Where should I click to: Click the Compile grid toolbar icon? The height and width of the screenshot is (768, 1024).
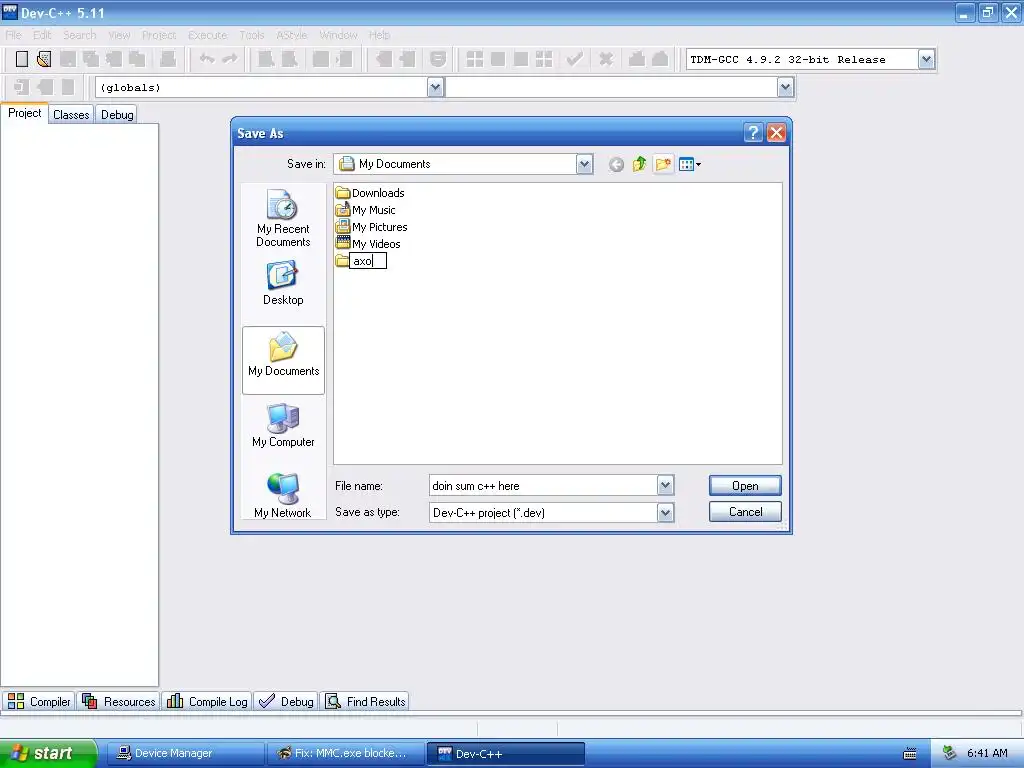click(475, 59)
